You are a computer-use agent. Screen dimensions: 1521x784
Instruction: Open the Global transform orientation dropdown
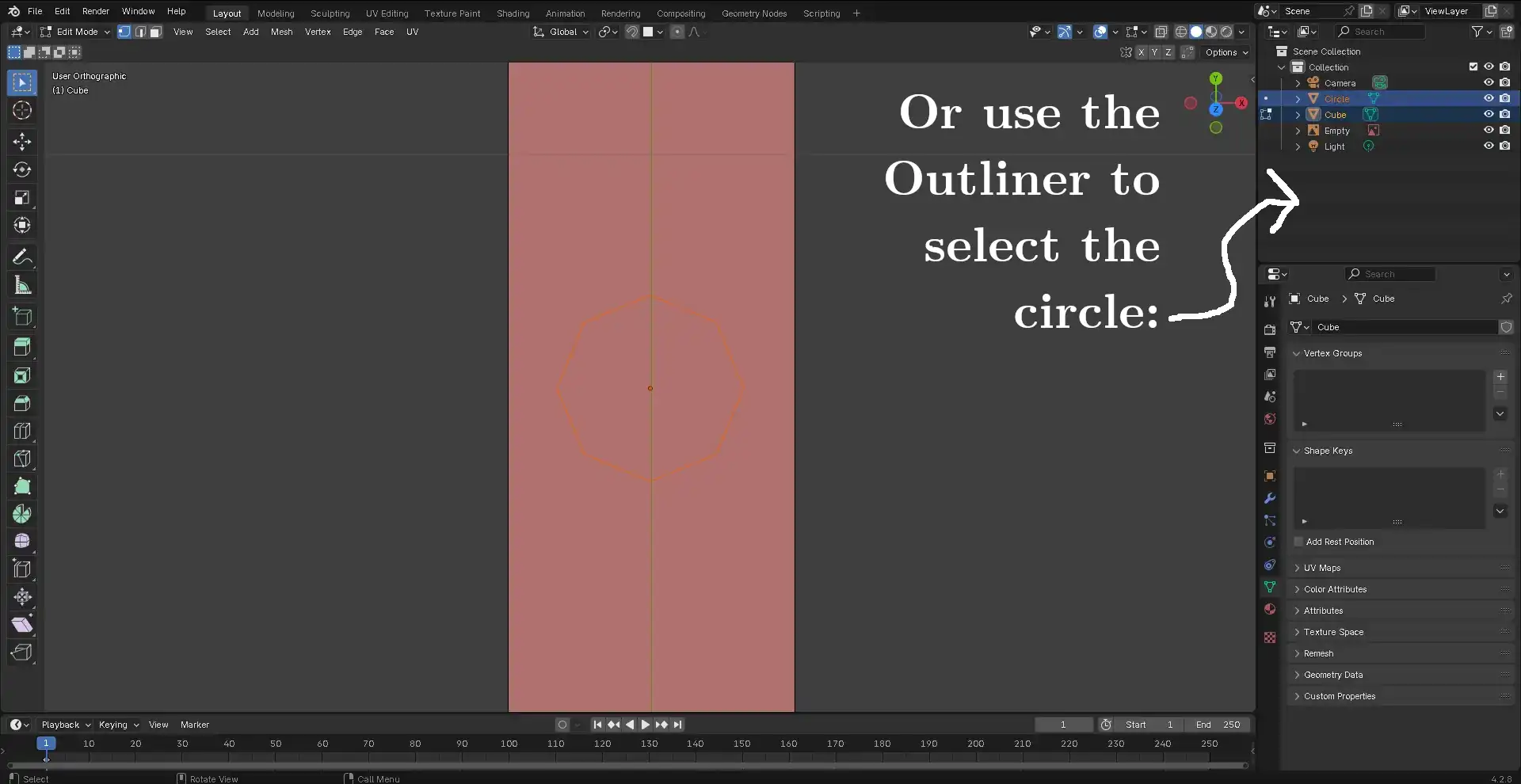coord(561,32)
